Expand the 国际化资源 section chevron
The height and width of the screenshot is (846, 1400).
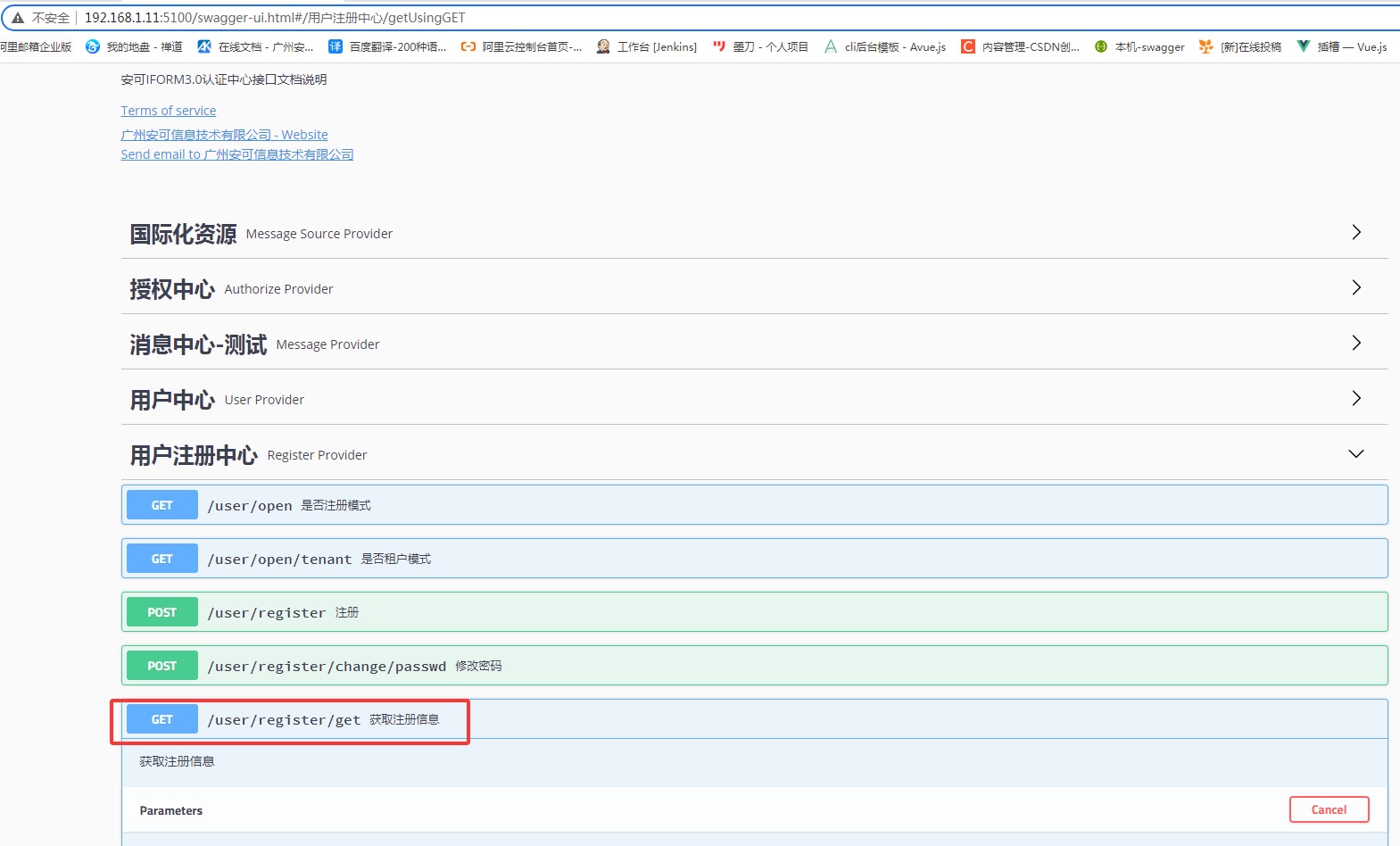(1355, 233)
